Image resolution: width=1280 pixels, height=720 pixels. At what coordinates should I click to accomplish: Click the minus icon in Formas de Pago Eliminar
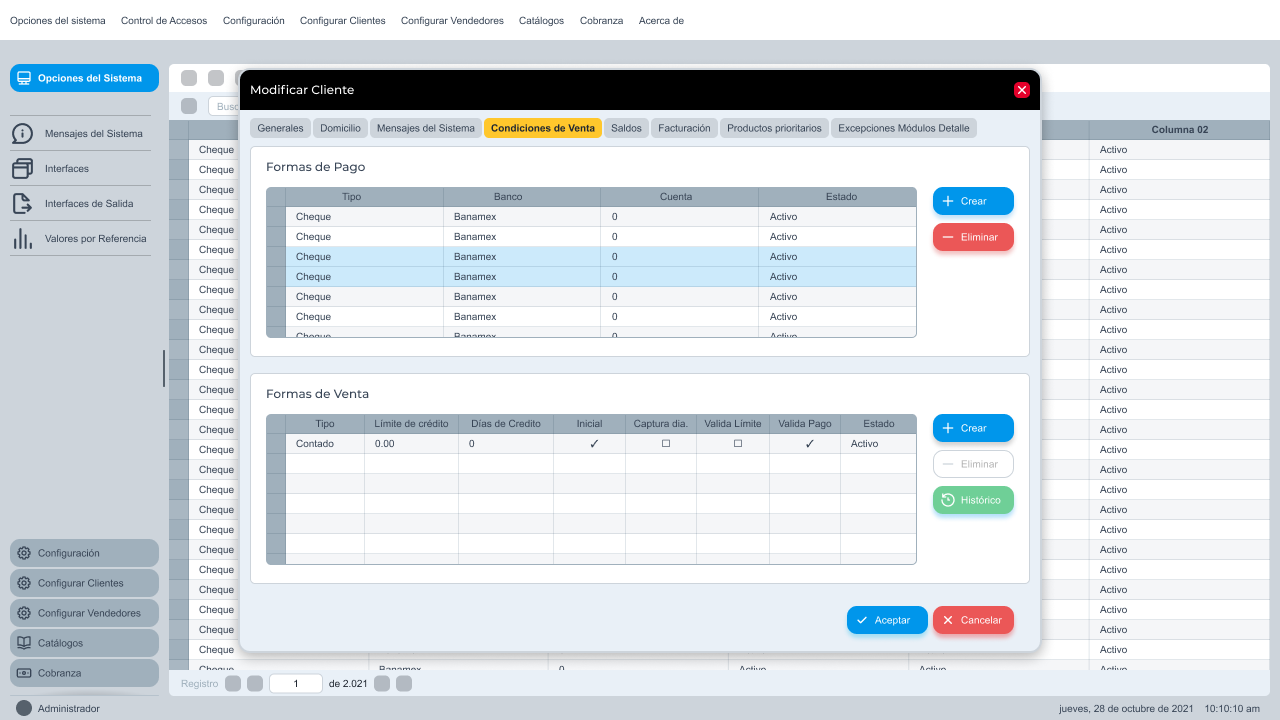tap(948, 237)
